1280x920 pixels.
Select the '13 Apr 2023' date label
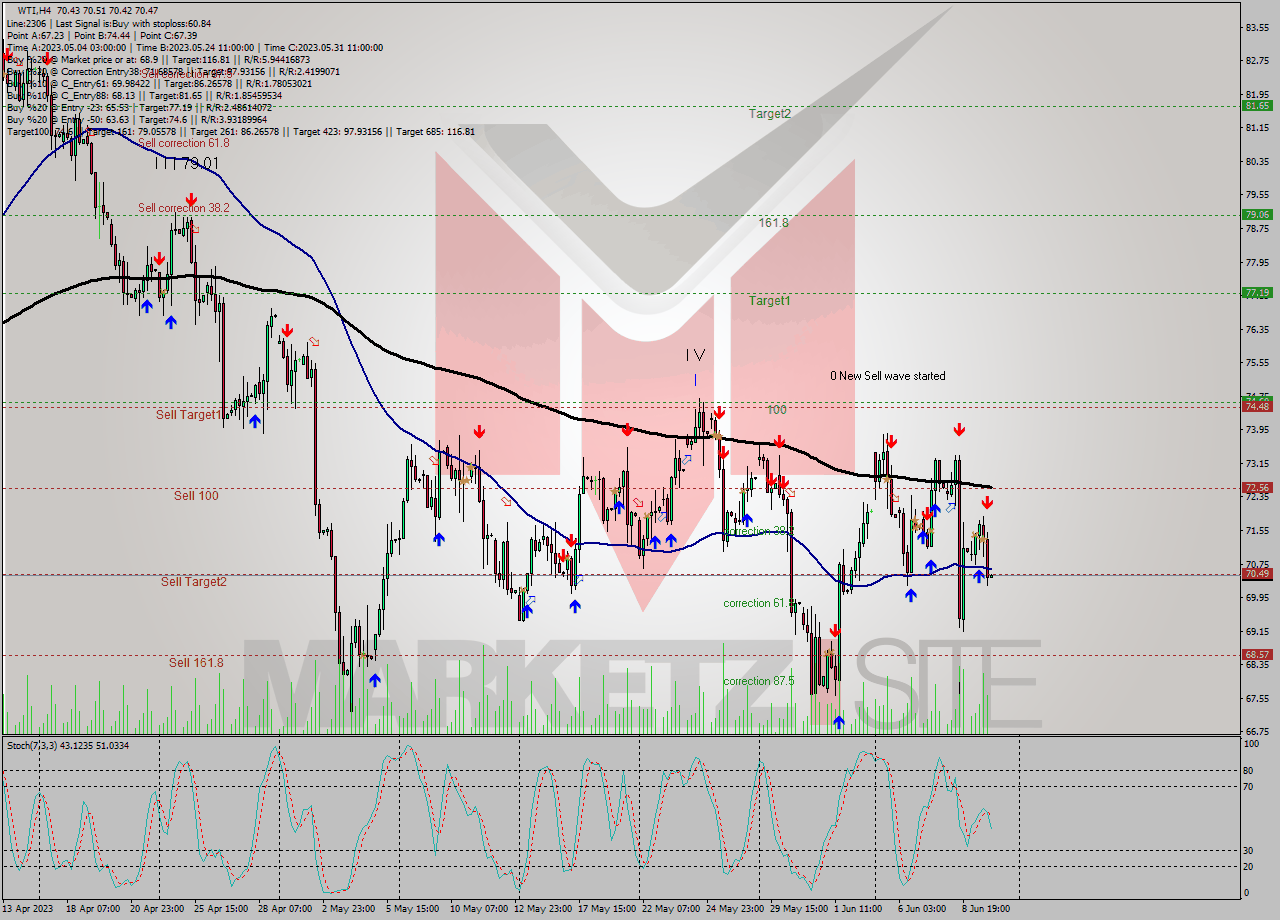tap(30, 910)
